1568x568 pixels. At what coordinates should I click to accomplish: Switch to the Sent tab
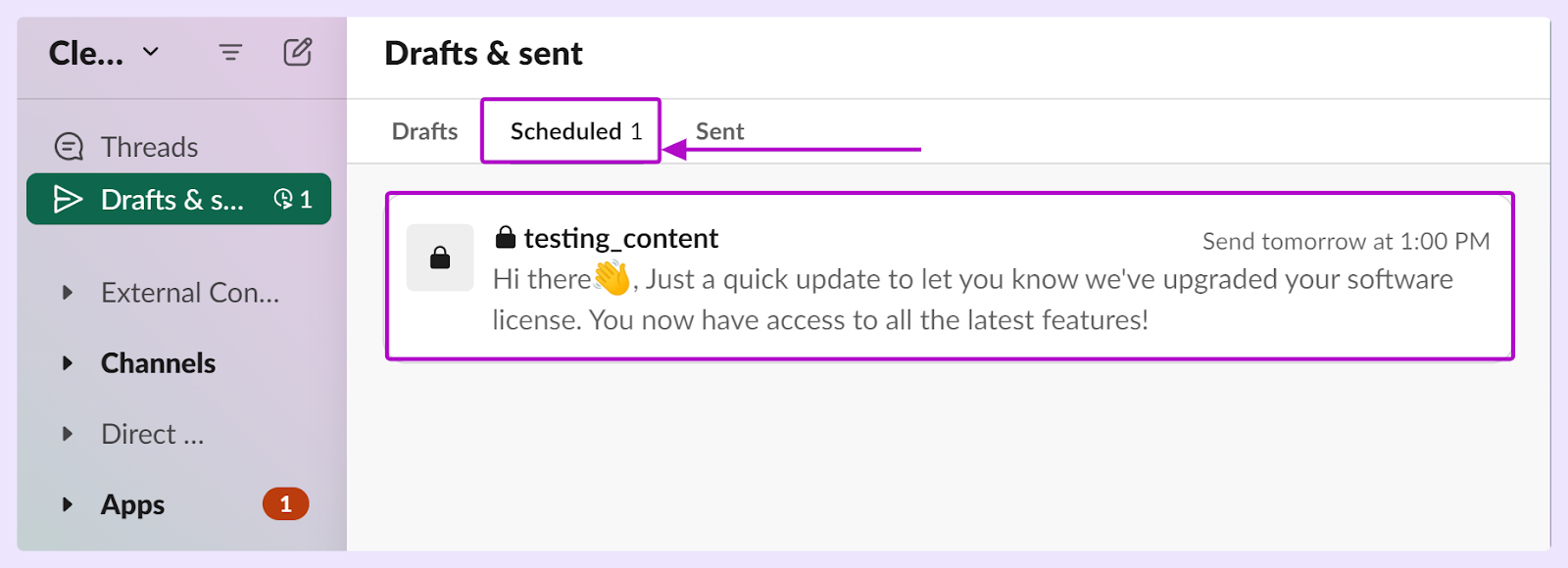(719, 131)
